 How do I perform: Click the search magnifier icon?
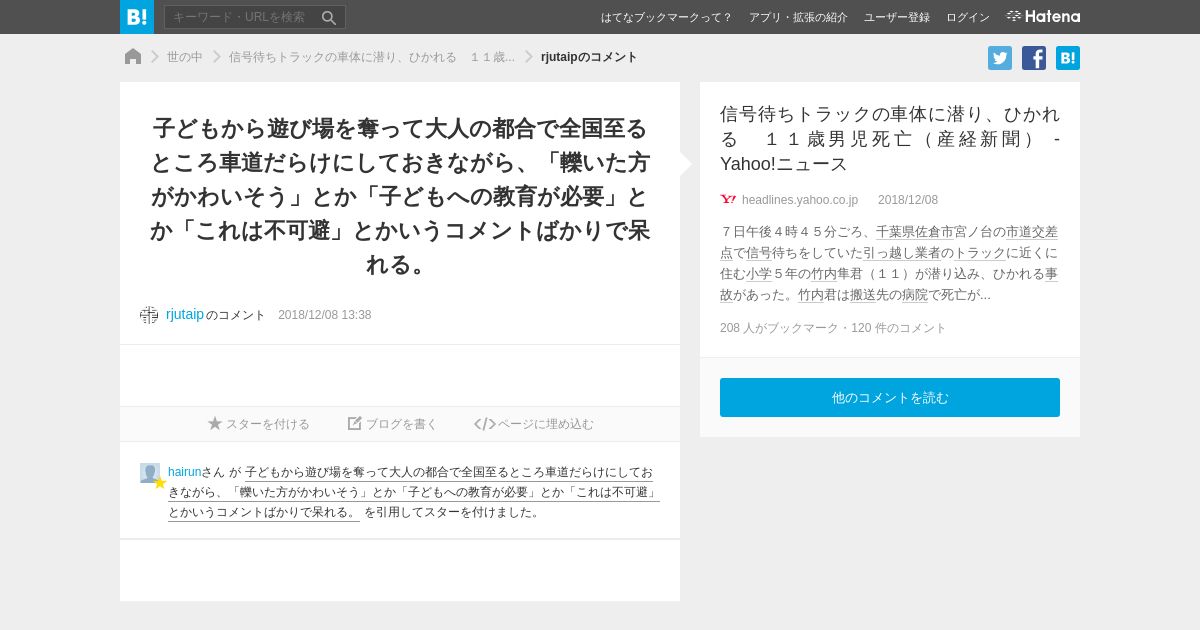329,17
